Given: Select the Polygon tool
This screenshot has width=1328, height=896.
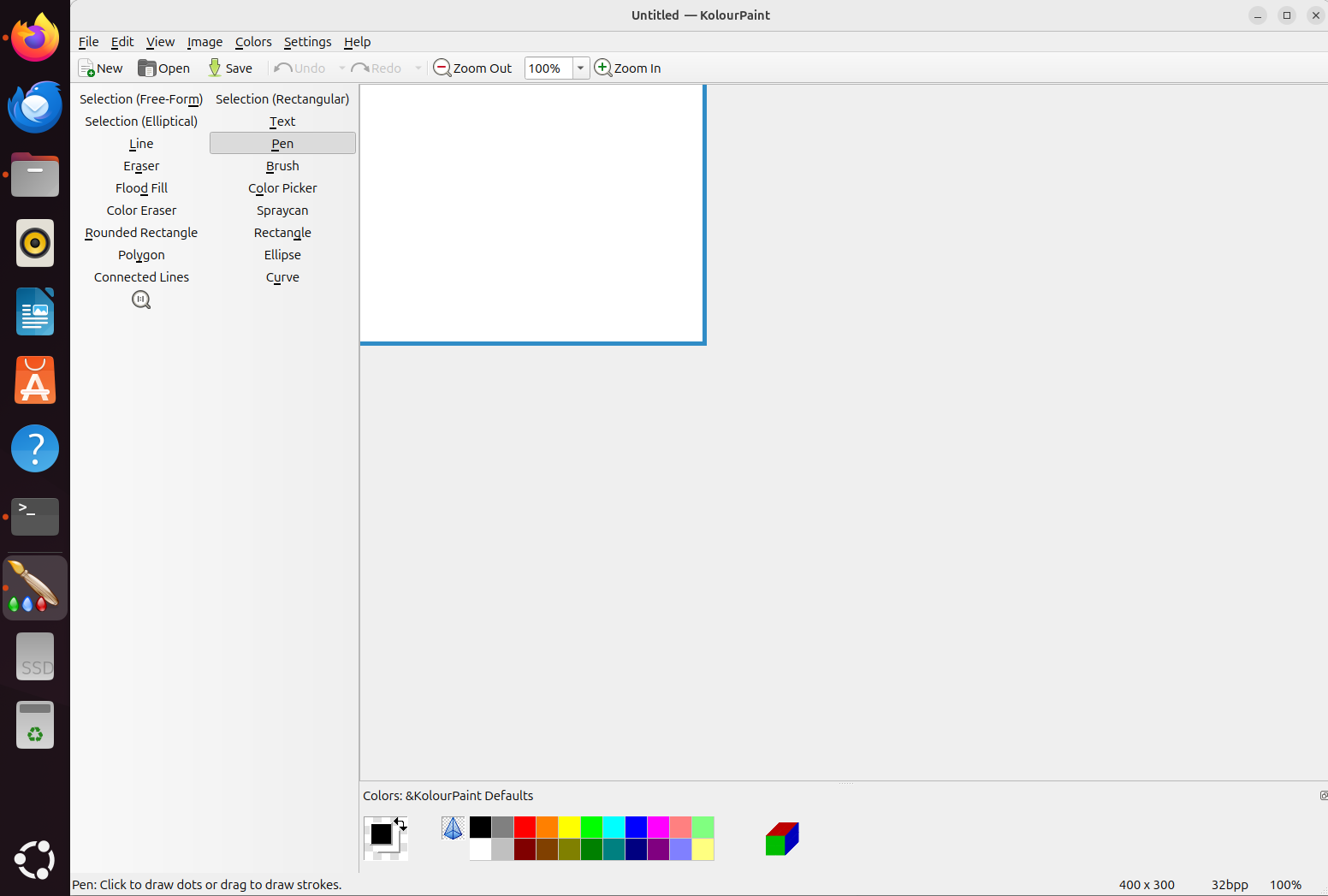Looking at the screenshot, I should pyautogui.click(x=141, y=255).
